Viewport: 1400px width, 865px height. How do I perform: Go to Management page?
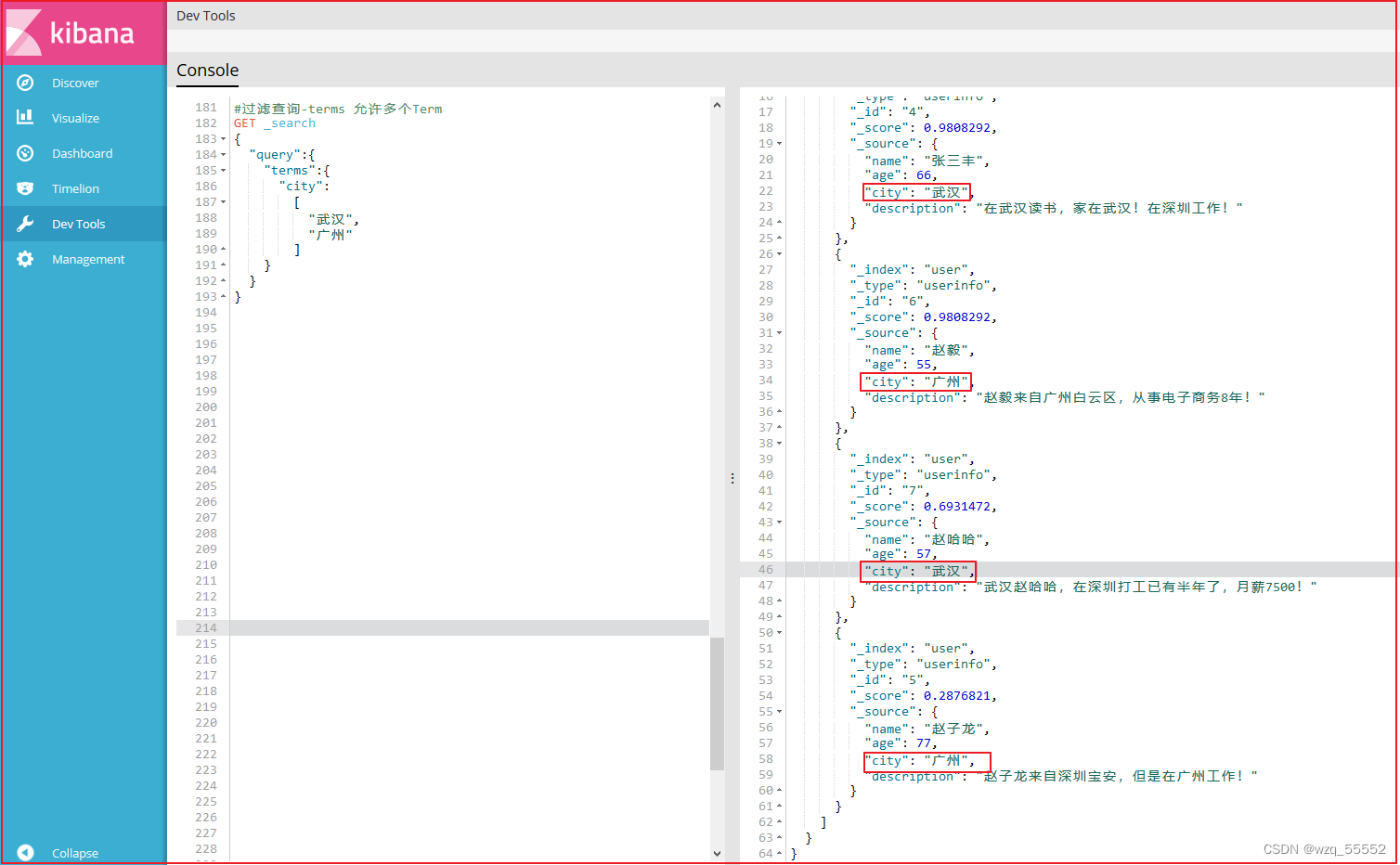tap(88, 259)
